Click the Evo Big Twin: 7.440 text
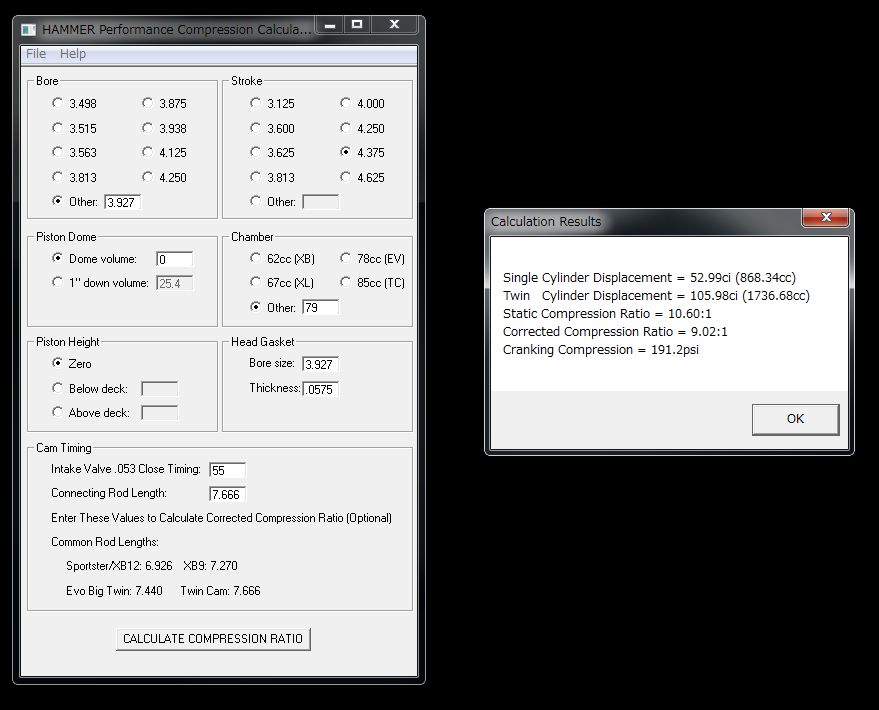 [x=114, y=591]
